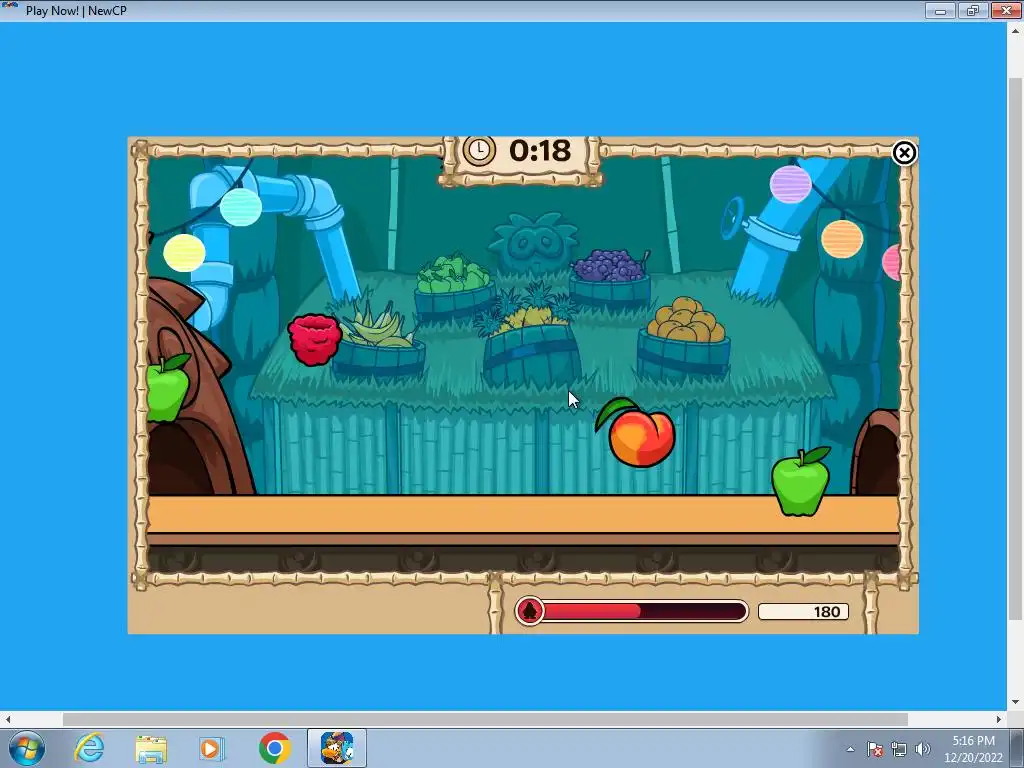
Task: Switch to the NewCP app on taskbar
Action: pyautogui.click(x=337, y=748)
